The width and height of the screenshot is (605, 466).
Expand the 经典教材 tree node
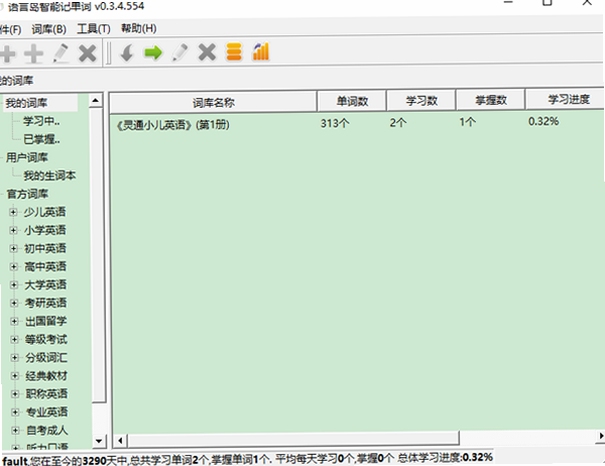click(15, 376)
